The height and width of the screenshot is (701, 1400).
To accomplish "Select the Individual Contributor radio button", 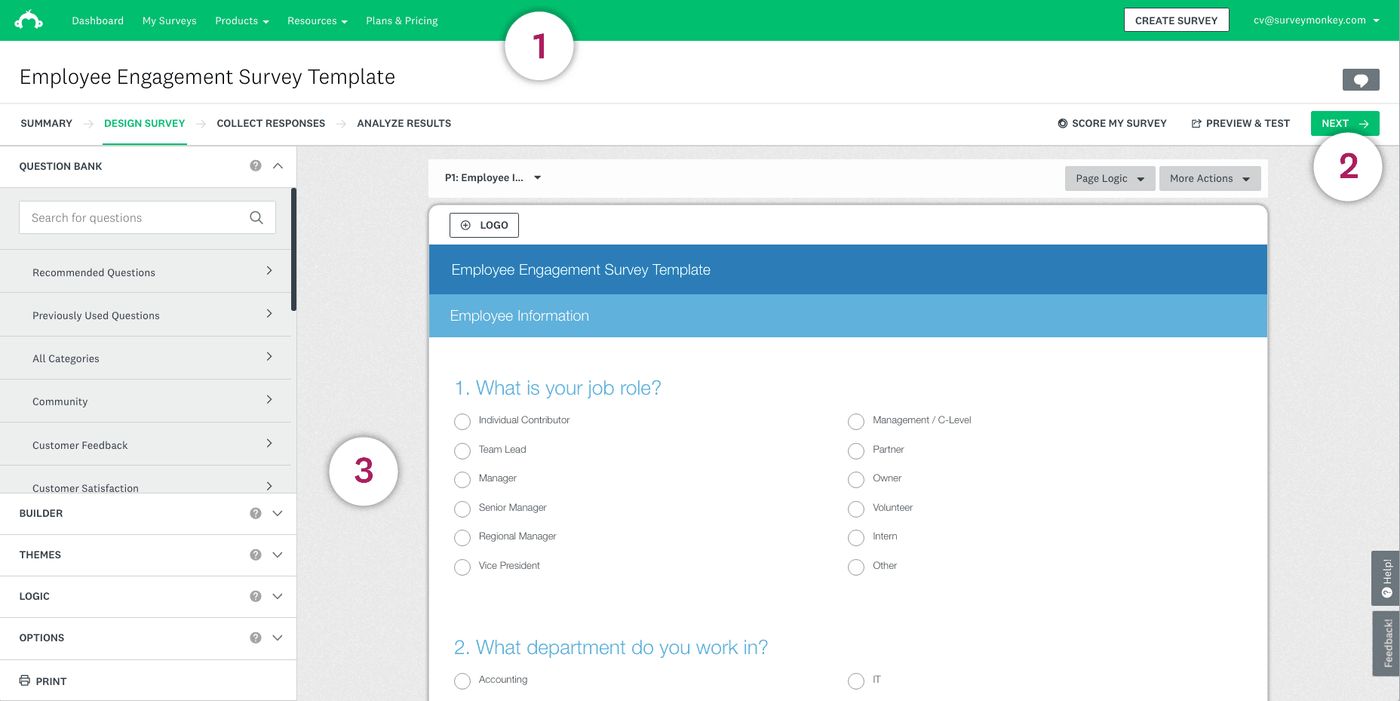I will 462,421.
